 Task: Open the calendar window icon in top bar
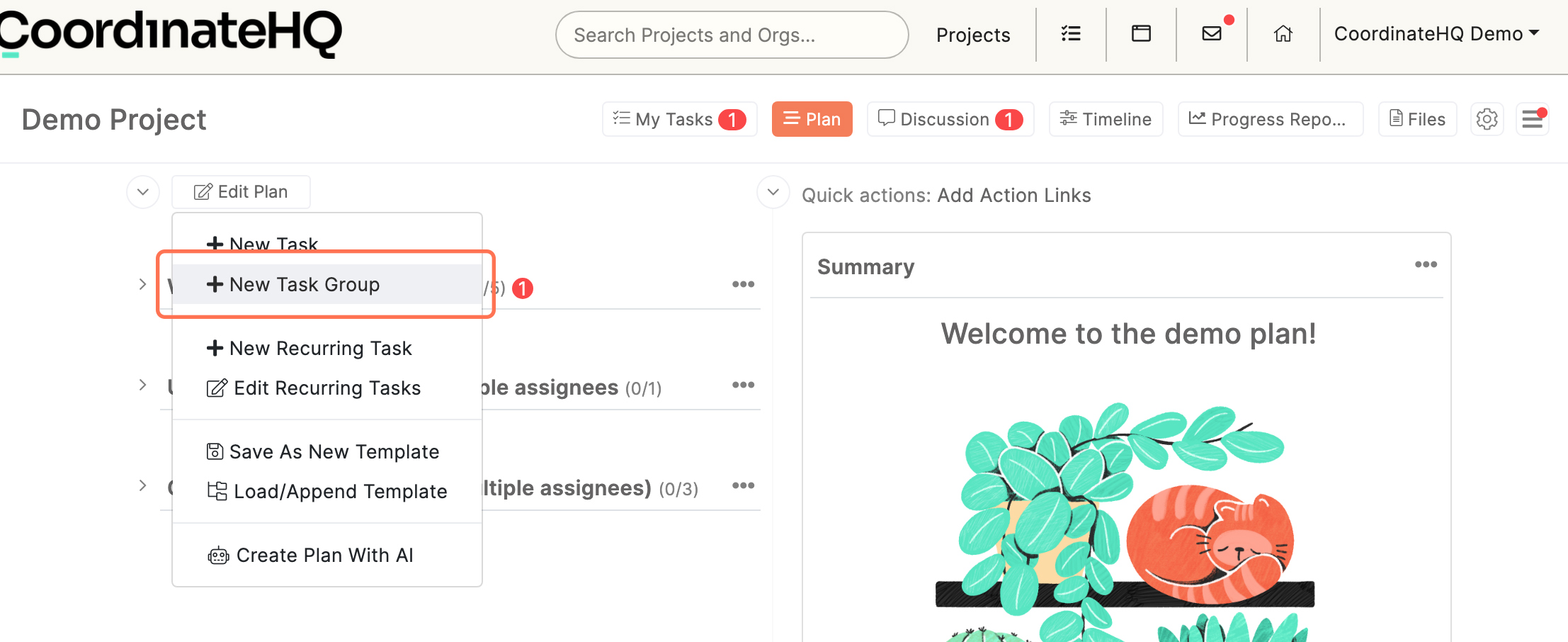pyautogui.click(x=1141, y=33)
